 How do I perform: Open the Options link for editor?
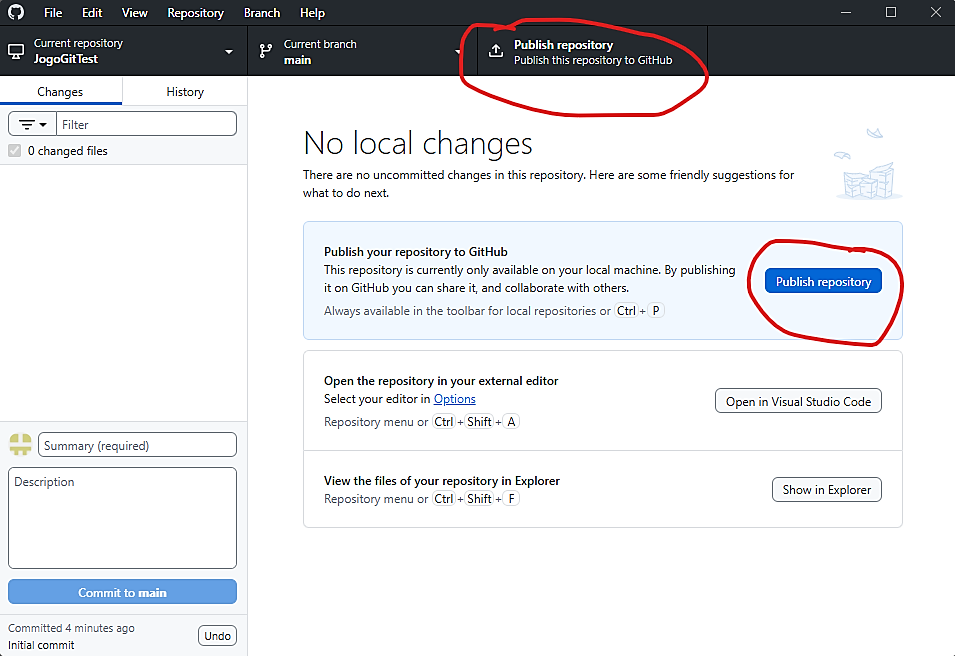pyautogui.click(x=454, y=399)
